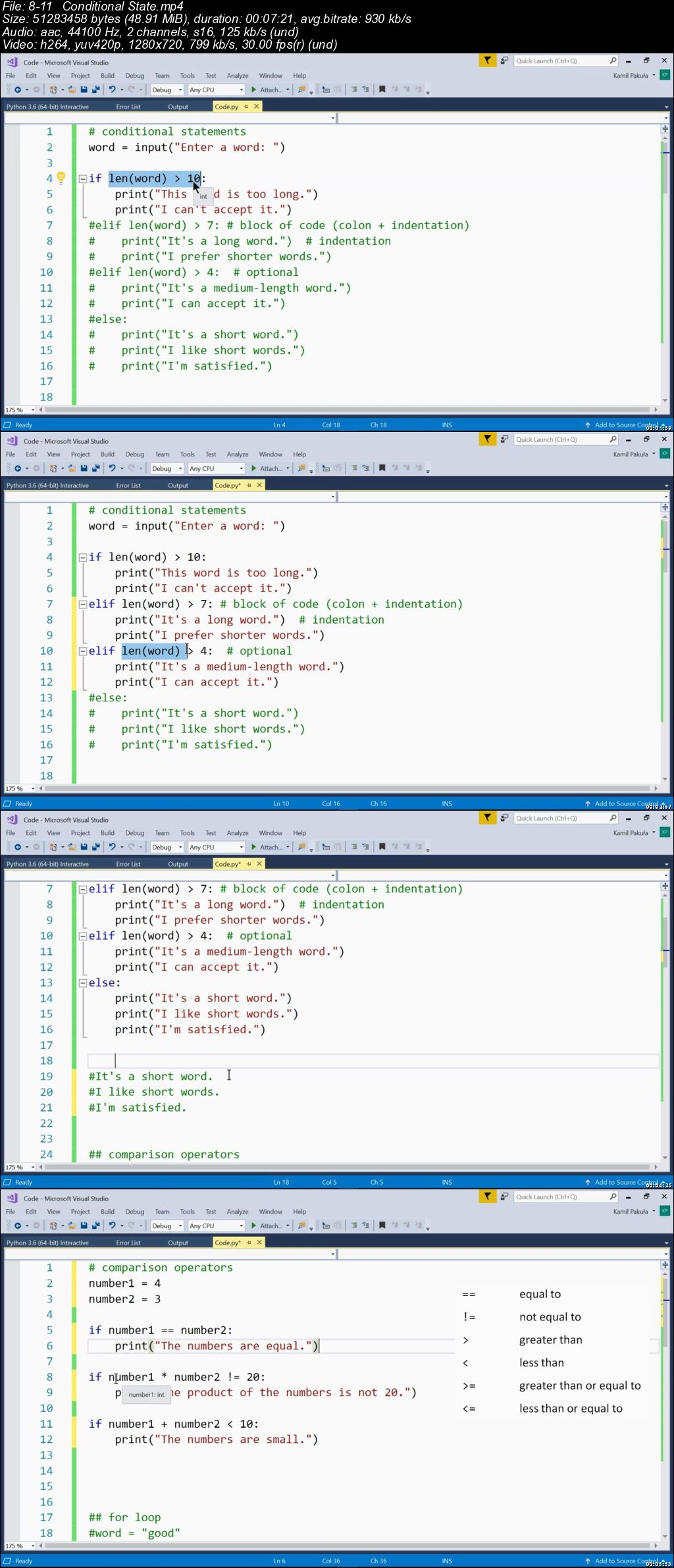674x1568 pixels.
Task: Click '## comparison operators' on line 24
Action: 164,1154
